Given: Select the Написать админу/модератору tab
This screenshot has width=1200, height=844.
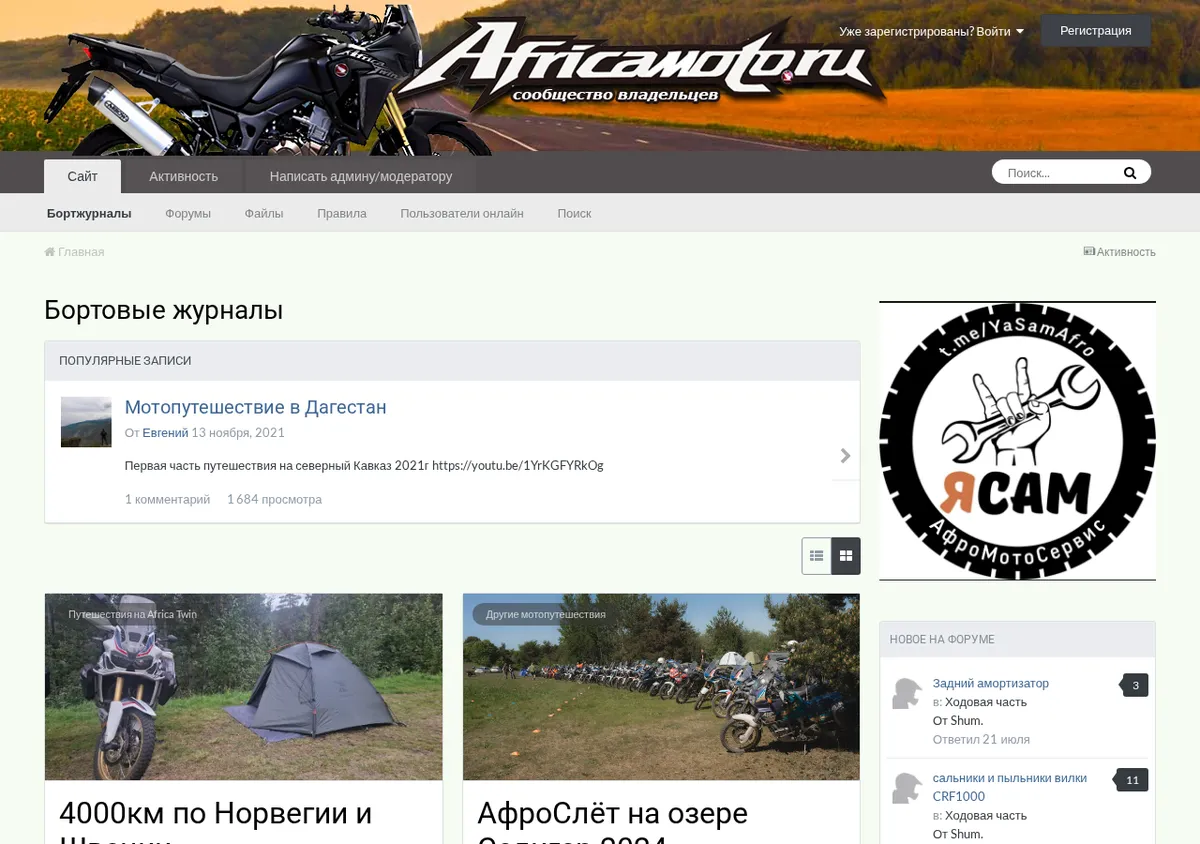Looking at the screenshot, I should click(361, 176).
